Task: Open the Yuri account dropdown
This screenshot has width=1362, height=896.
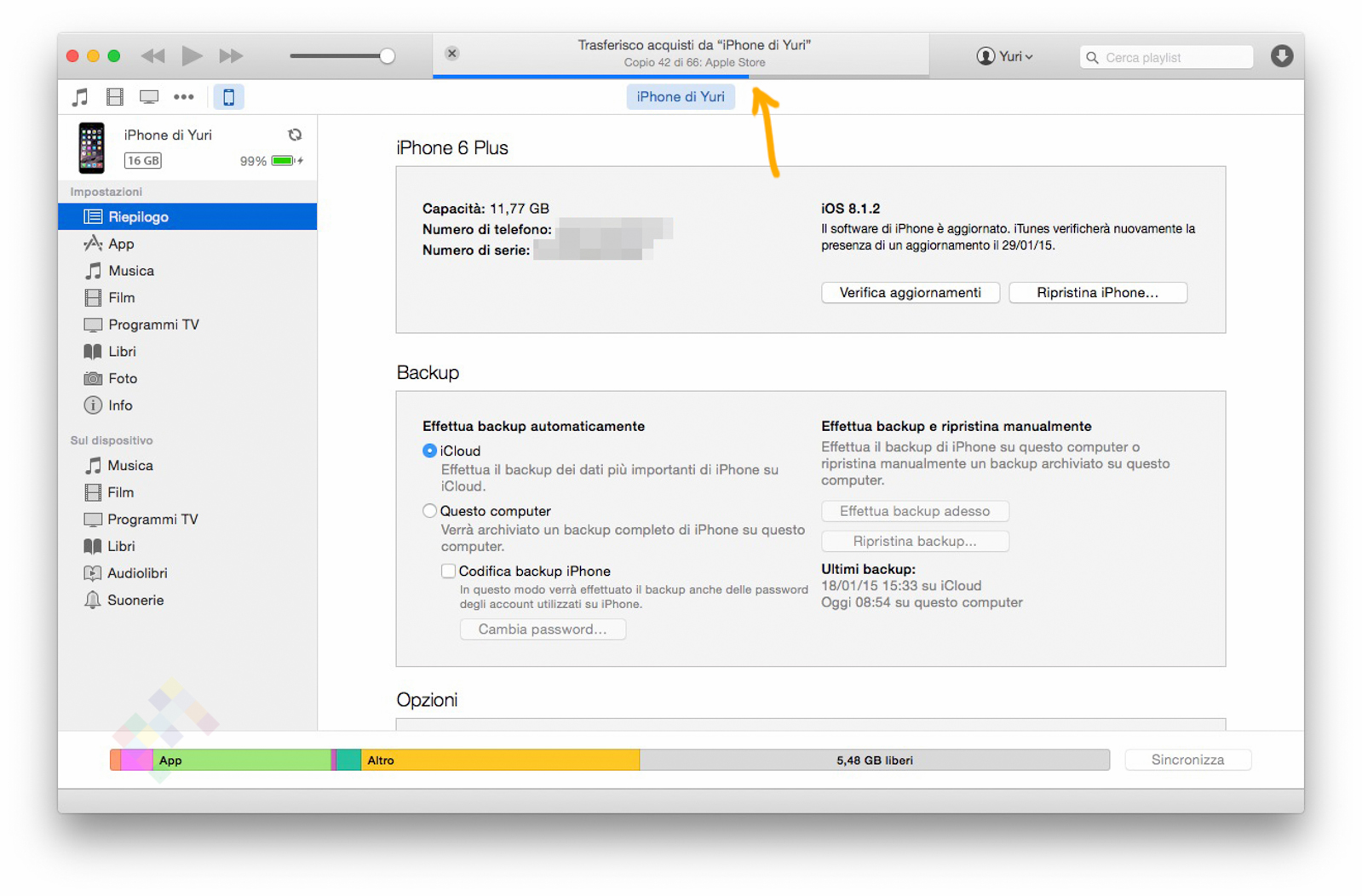Action: point(1005,56)
